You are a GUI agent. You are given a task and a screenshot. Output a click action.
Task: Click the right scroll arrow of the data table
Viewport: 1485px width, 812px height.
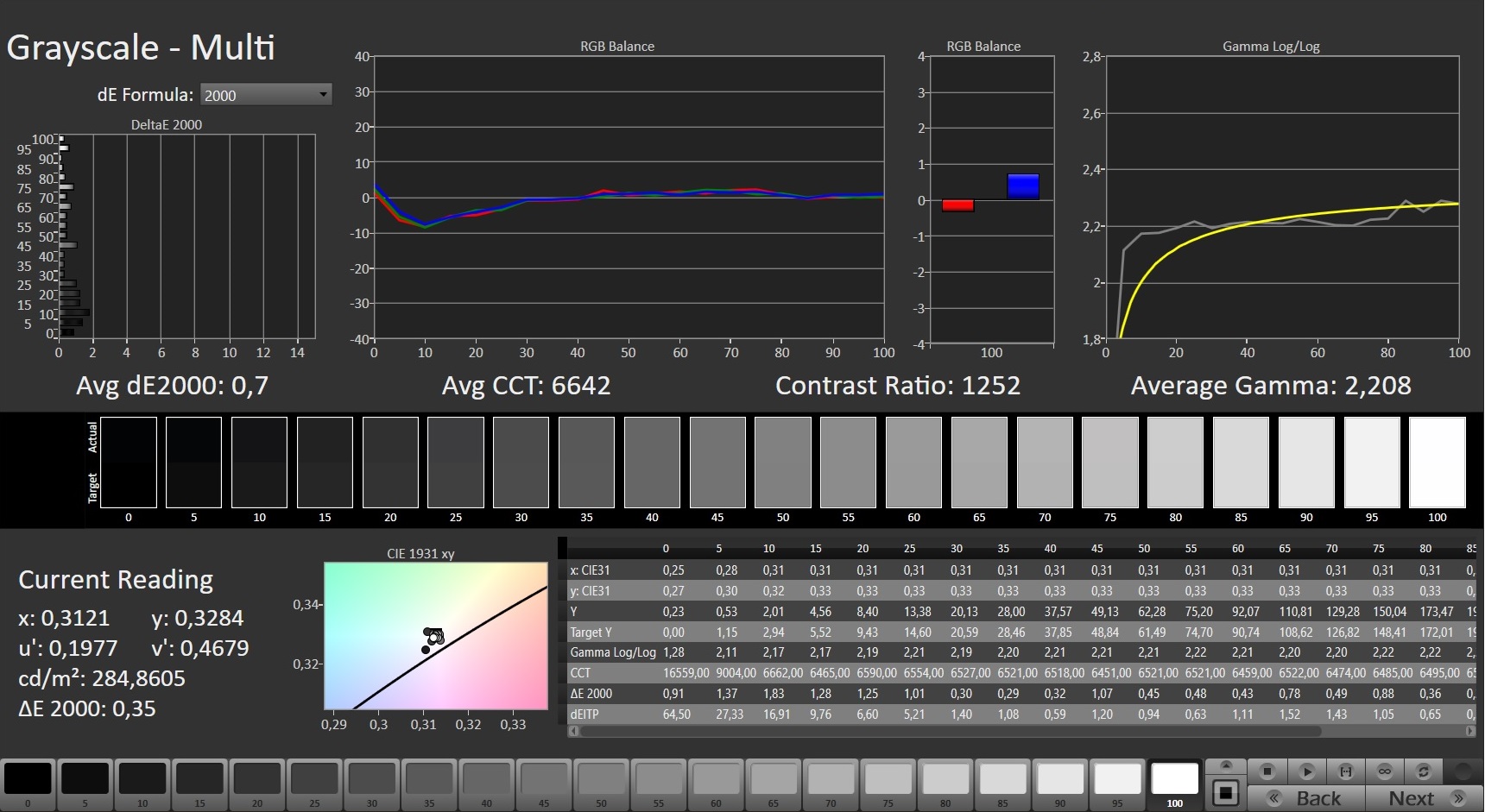(1470, 731)
